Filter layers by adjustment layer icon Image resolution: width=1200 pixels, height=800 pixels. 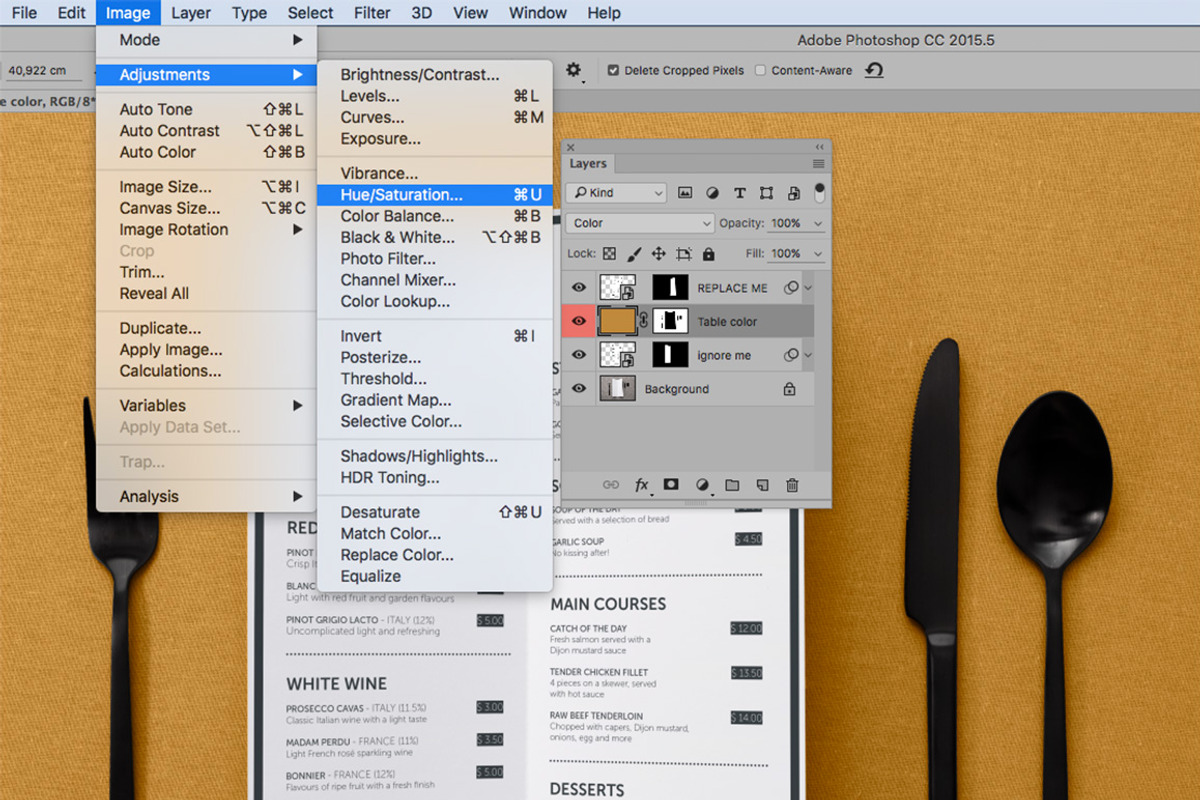(x=712, y=193)
